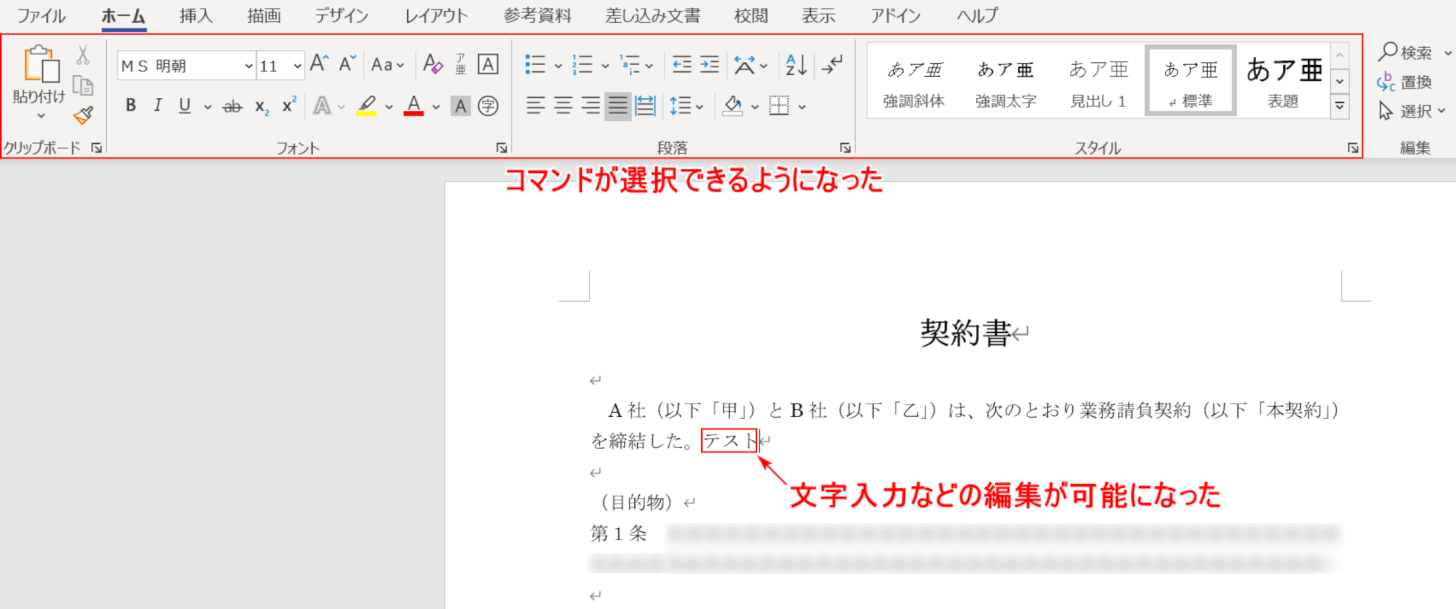Open the font size dropdown
1456x609 pixels.
coord(297,66)
